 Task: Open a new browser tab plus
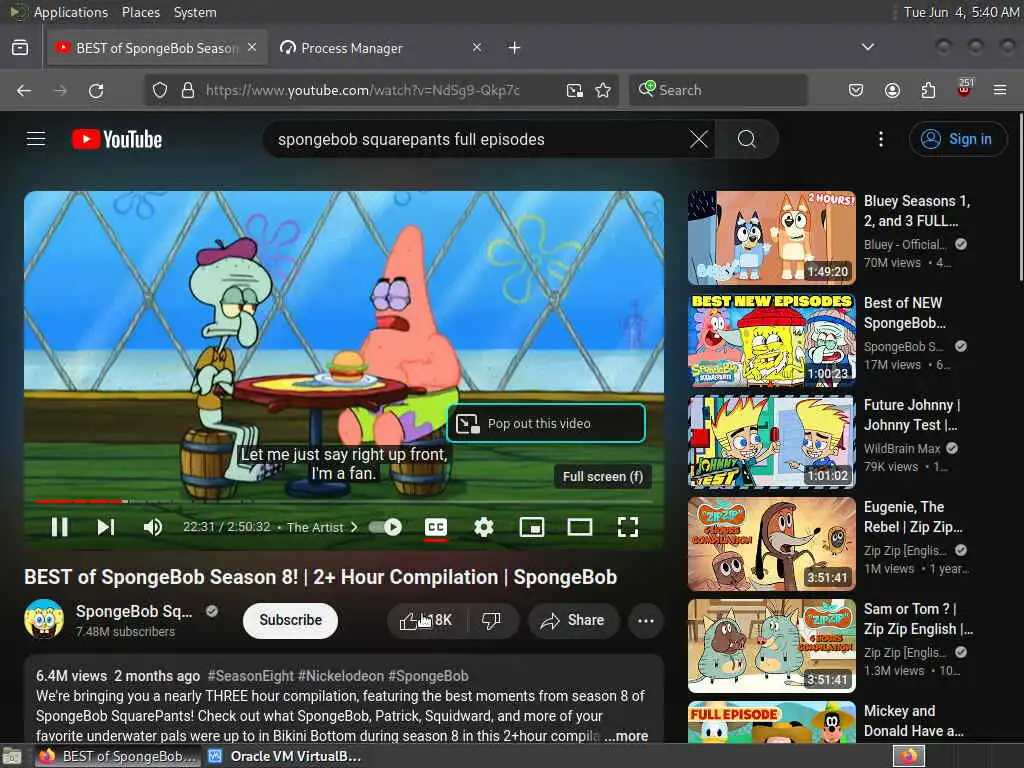point(515,48)
